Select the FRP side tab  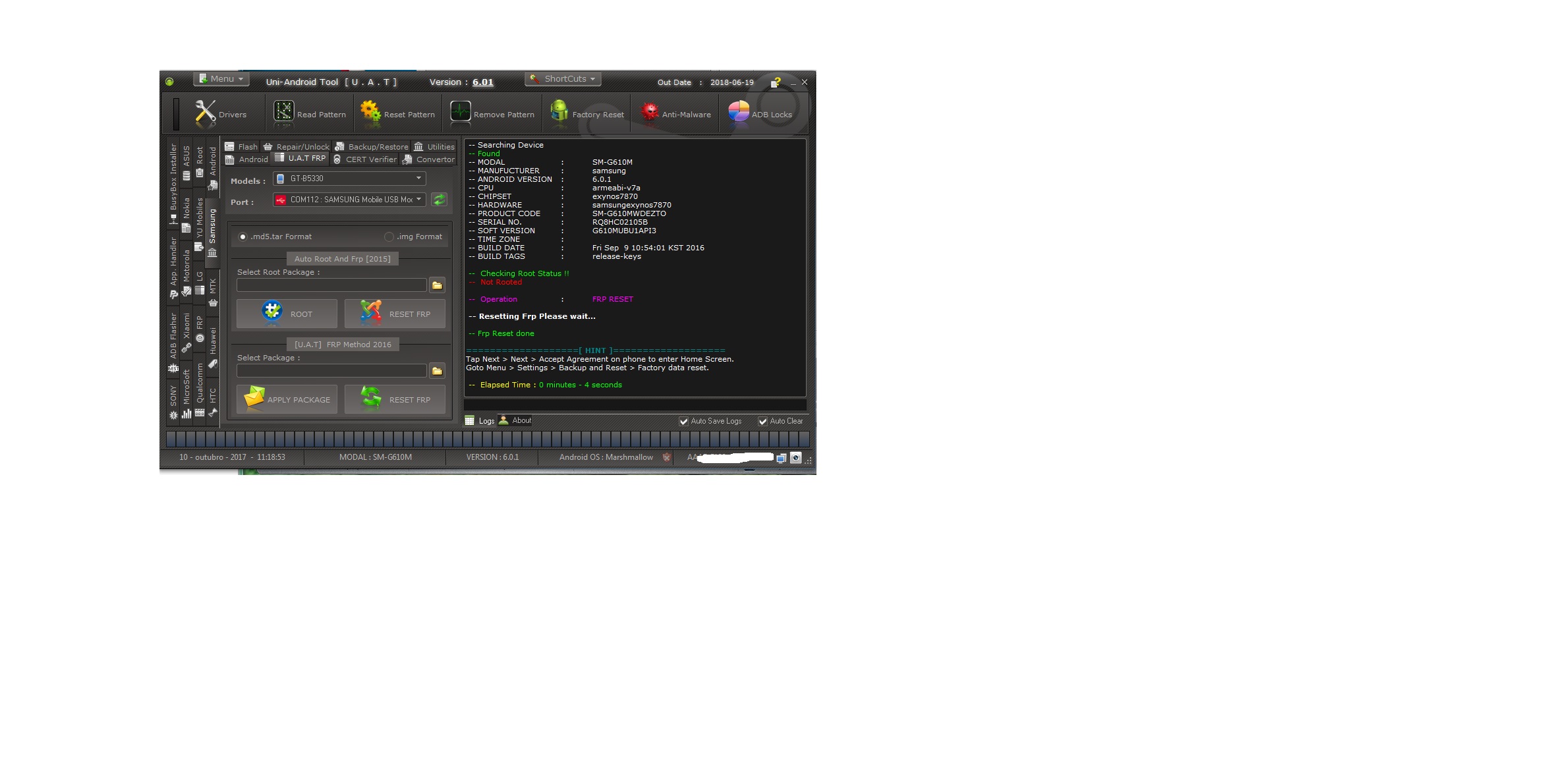click(x=200, y=329)
